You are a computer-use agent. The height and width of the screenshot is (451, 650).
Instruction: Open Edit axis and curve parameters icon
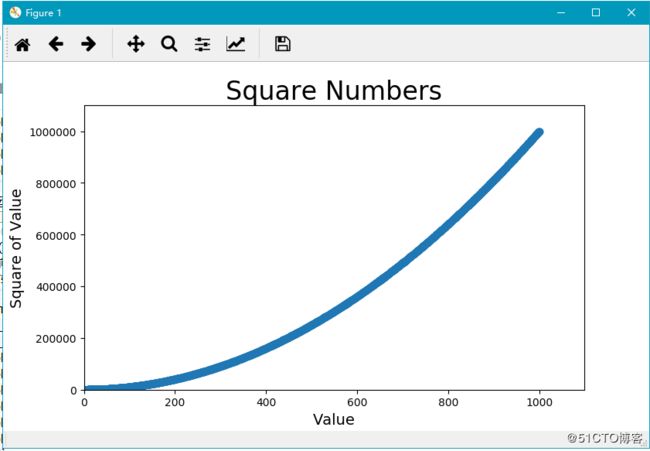(235, 44)
